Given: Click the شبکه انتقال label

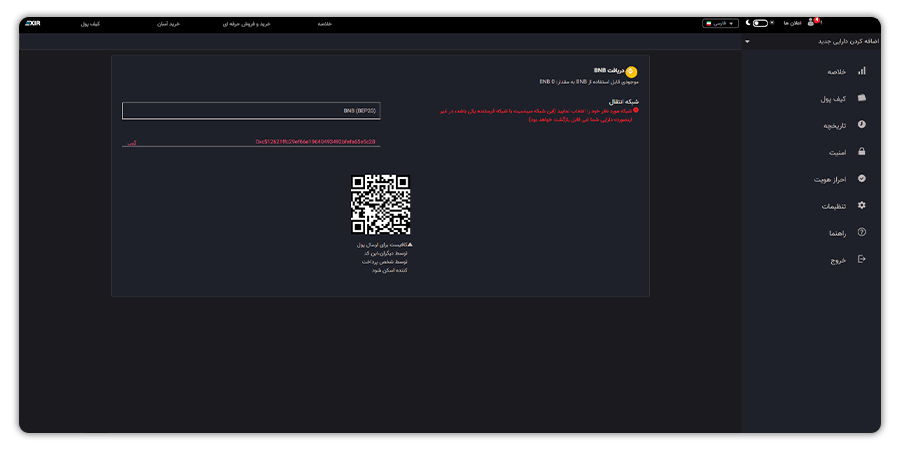Looking at the screenshot, I should pyautogui.click(x=624, y=102).
